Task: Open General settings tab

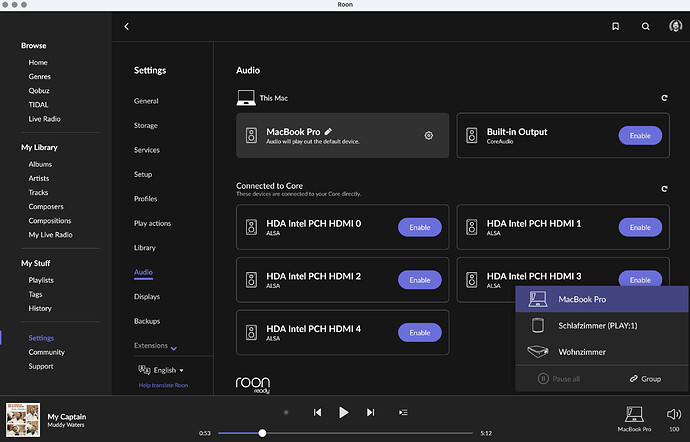Action: pyautogui.click(x=146, y=101)
